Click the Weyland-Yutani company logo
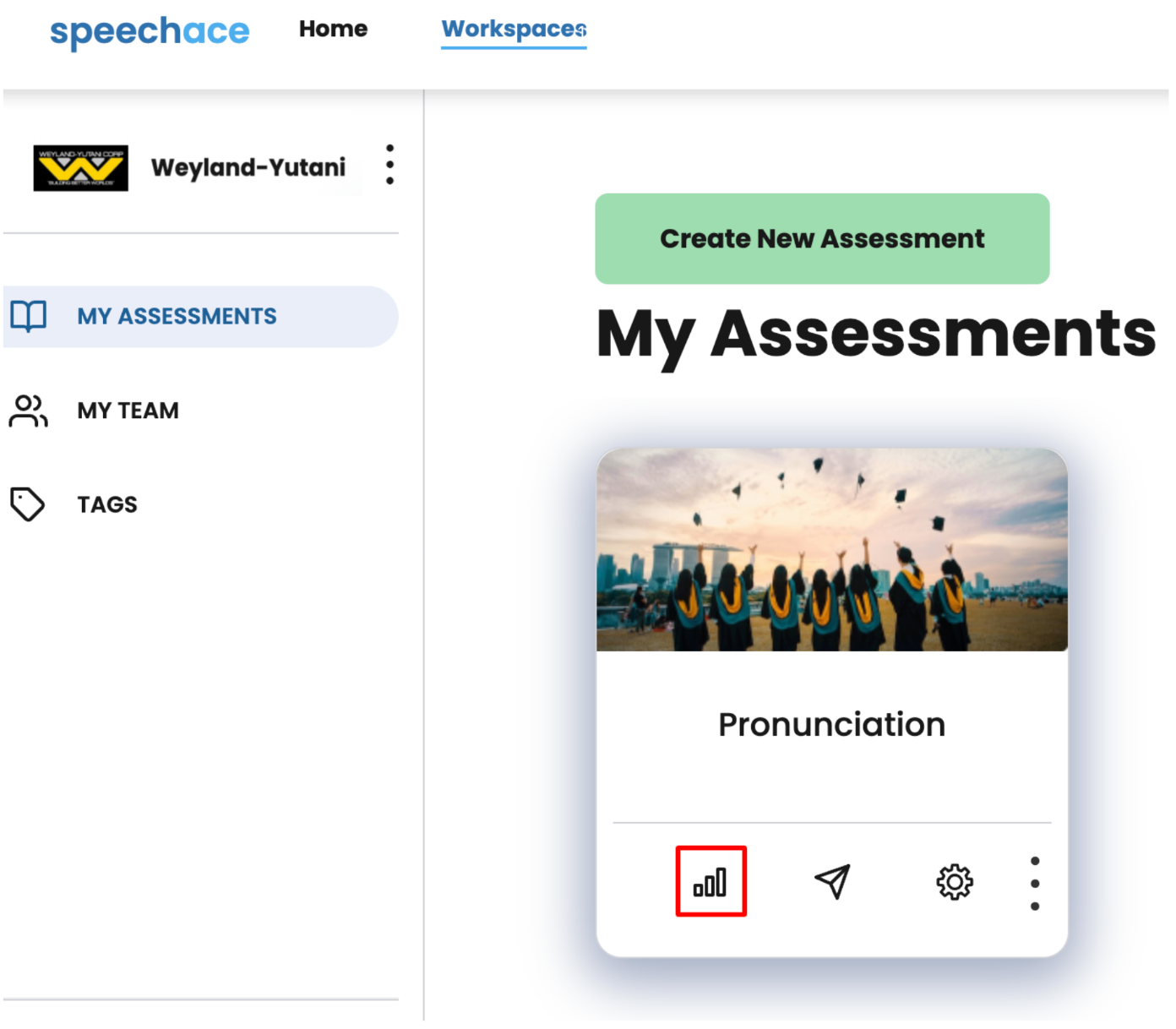The image size is (1176, 1029). (x=81, y=168)
